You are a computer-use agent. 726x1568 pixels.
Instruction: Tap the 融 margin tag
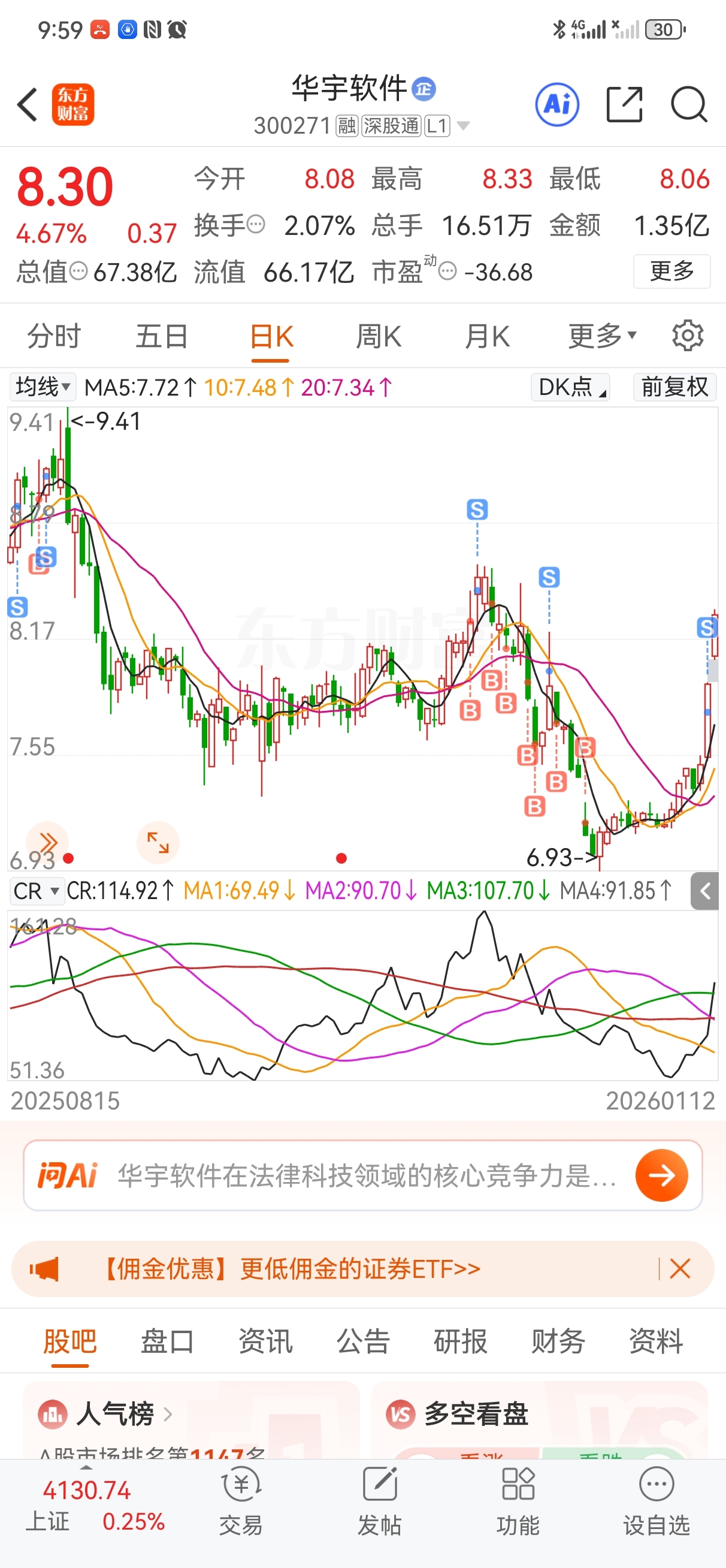[x=347, y=126]
